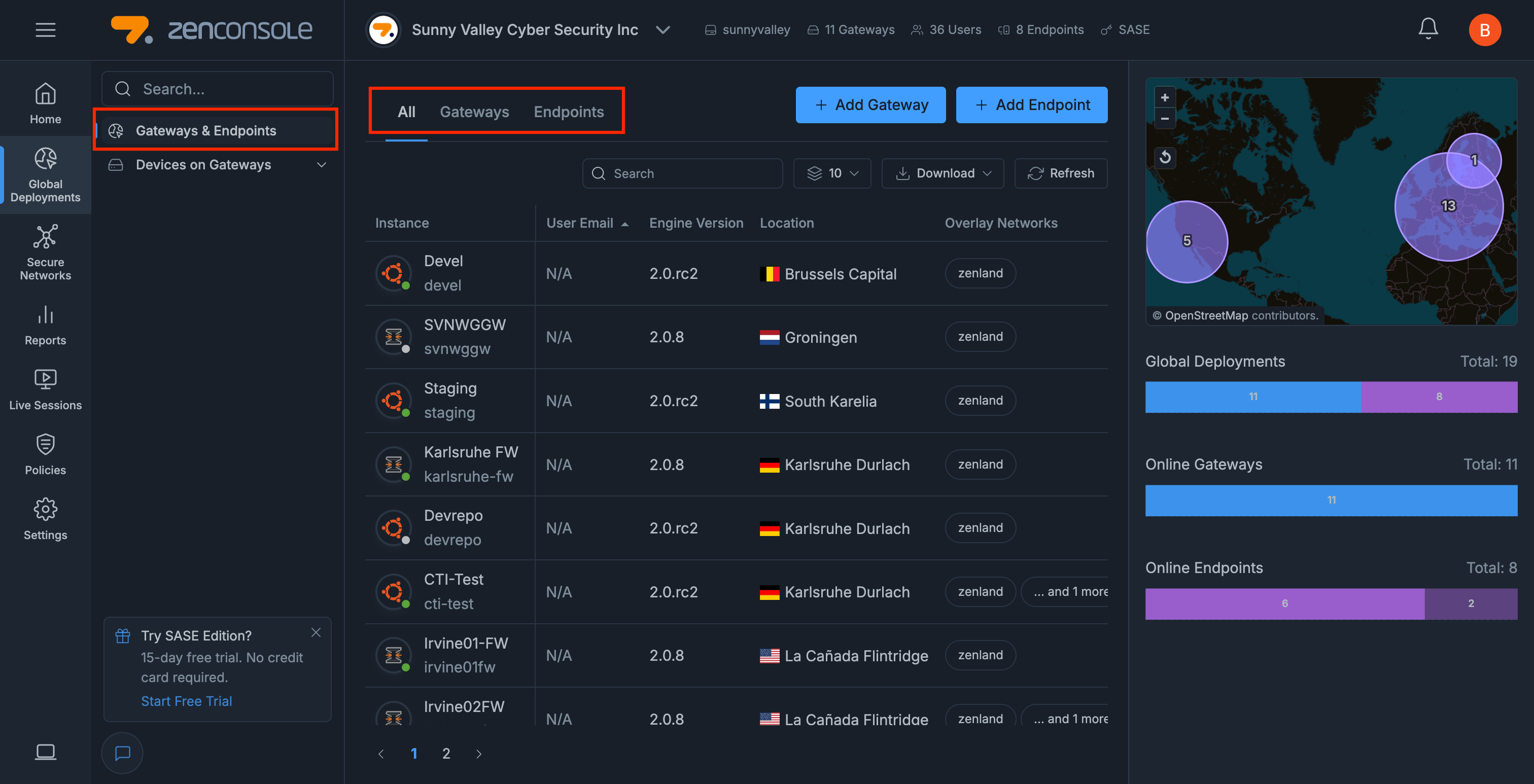Click the table Search field

click(682, 173)
